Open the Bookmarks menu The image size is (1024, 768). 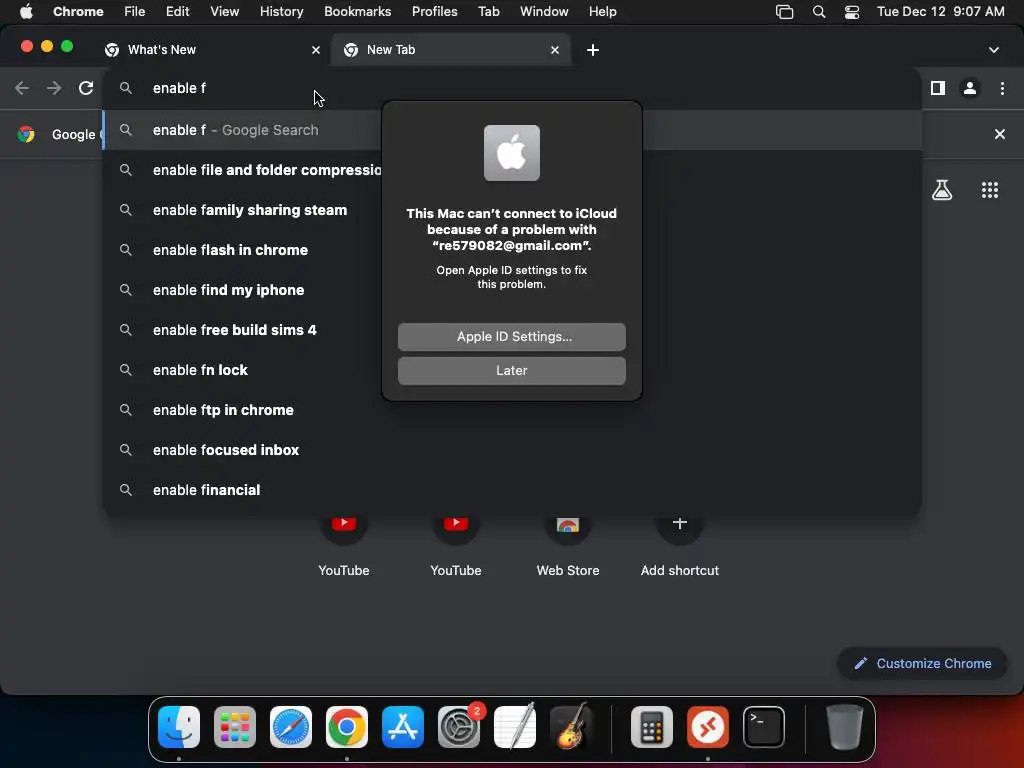[357, 12]
